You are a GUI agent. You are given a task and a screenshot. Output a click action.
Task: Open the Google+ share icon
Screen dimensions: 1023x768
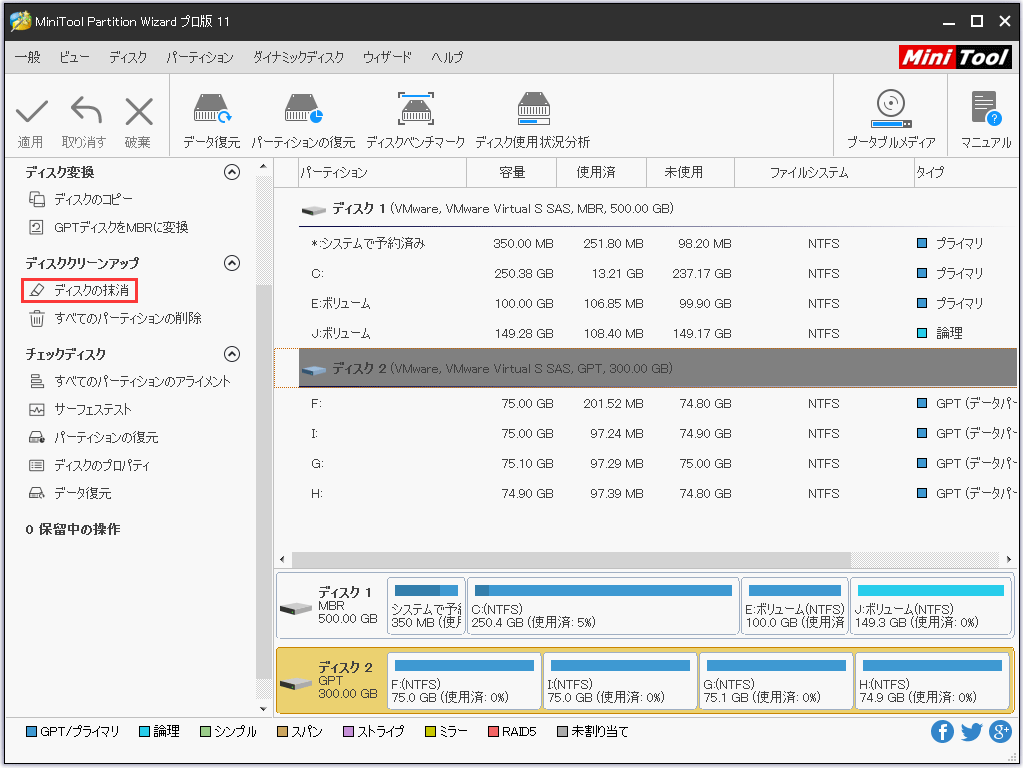click(1000, 731)
